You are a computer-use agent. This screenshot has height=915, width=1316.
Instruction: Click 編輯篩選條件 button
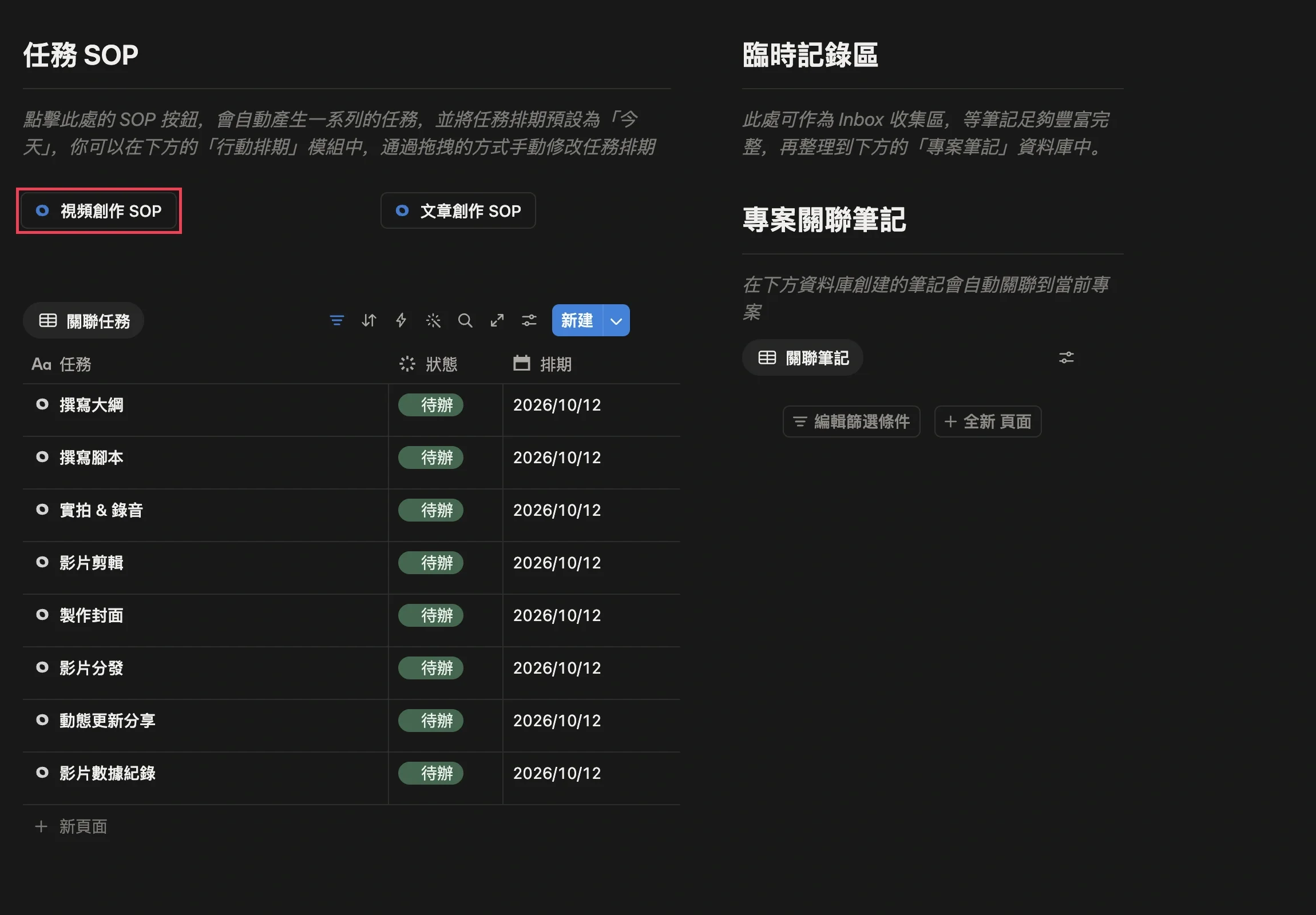pos(851,422)
